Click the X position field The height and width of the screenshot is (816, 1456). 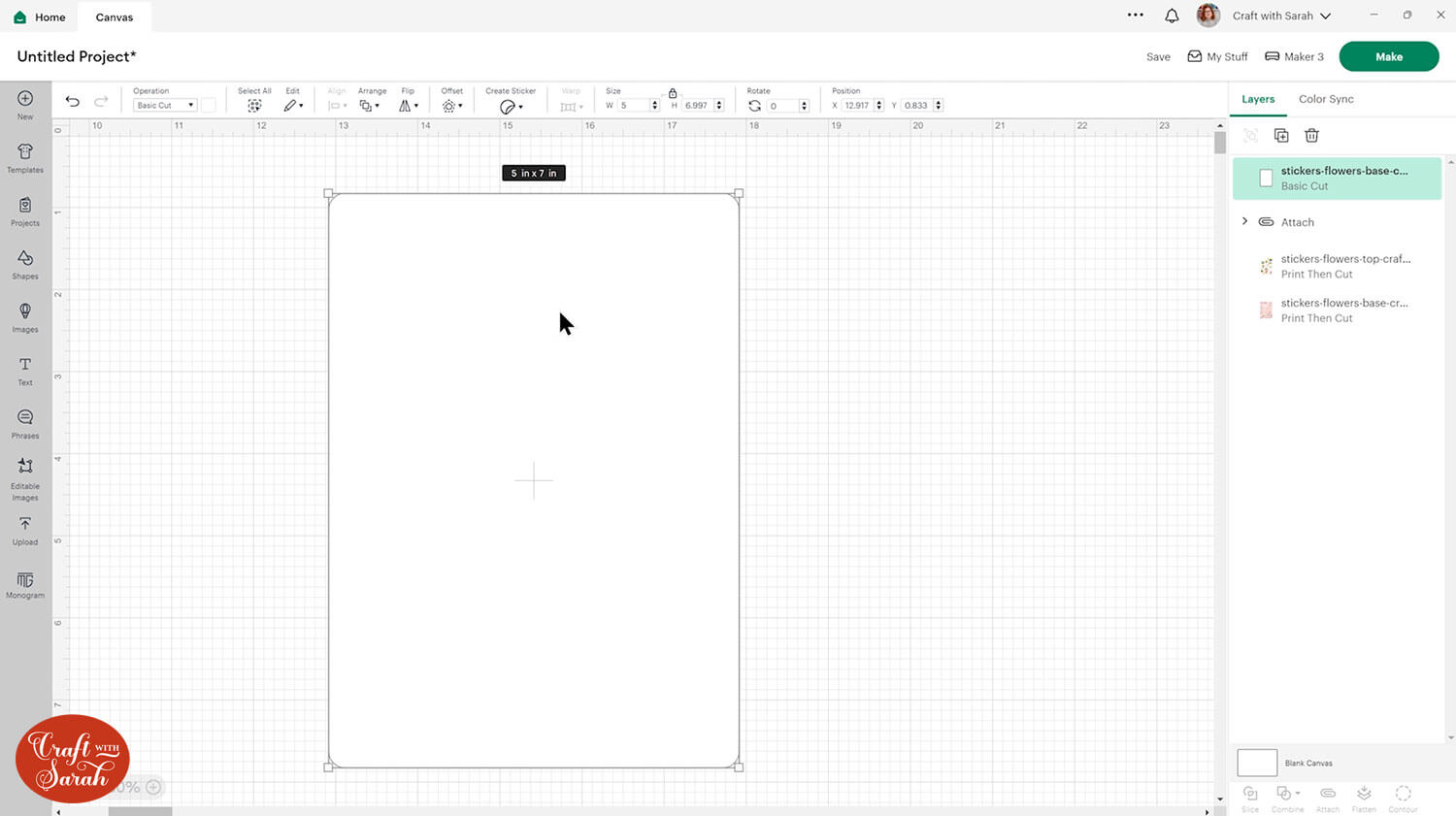857,106
